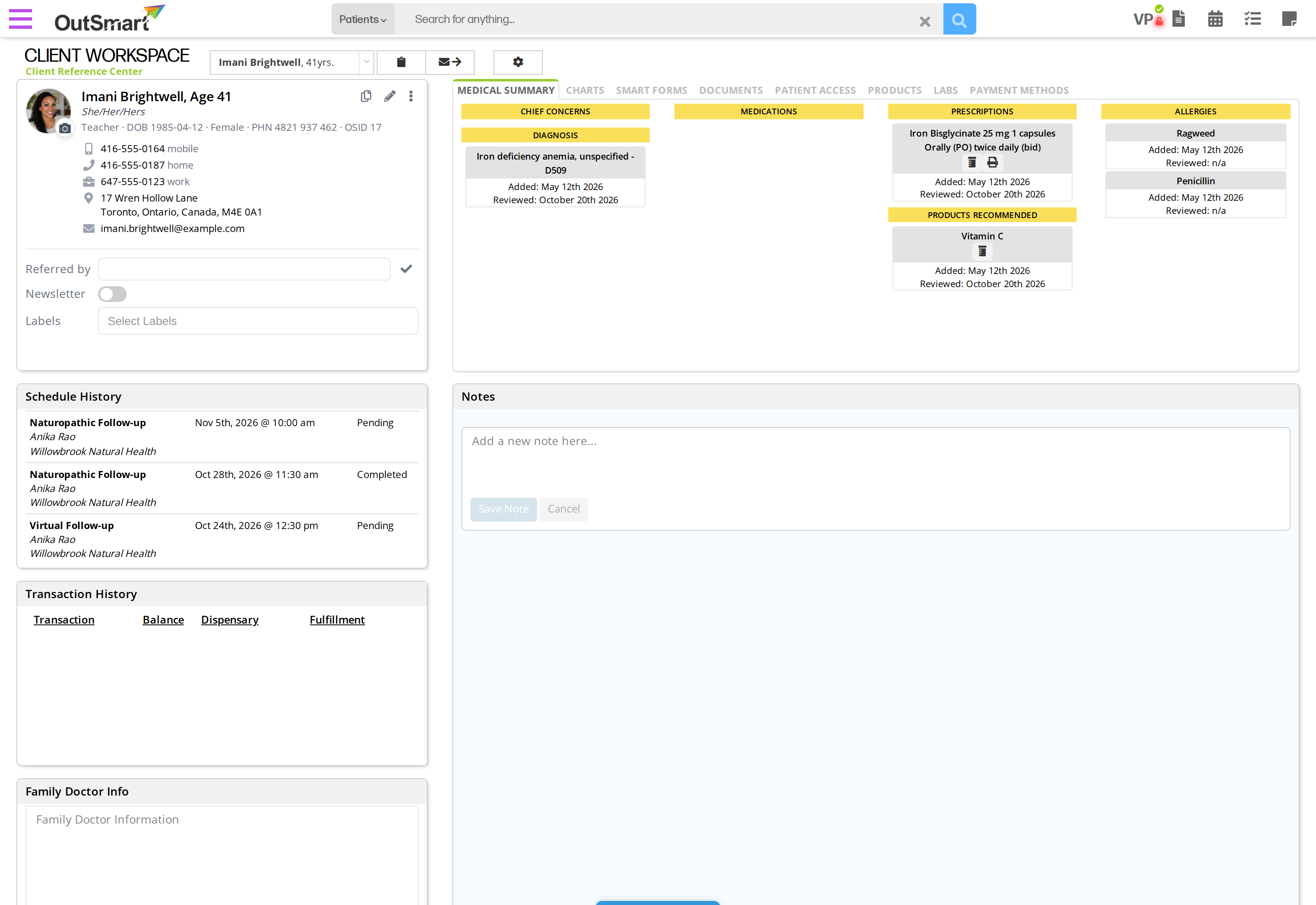Open the Products tab
Screen dimensions: 1316x905
click(x=894, y=91)
